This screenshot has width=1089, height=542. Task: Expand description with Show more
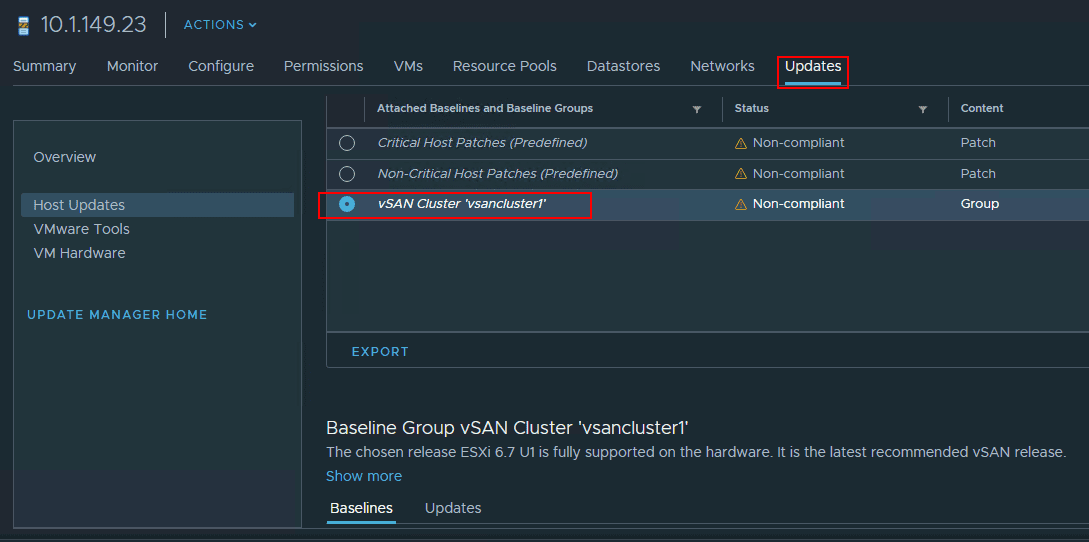364,476
